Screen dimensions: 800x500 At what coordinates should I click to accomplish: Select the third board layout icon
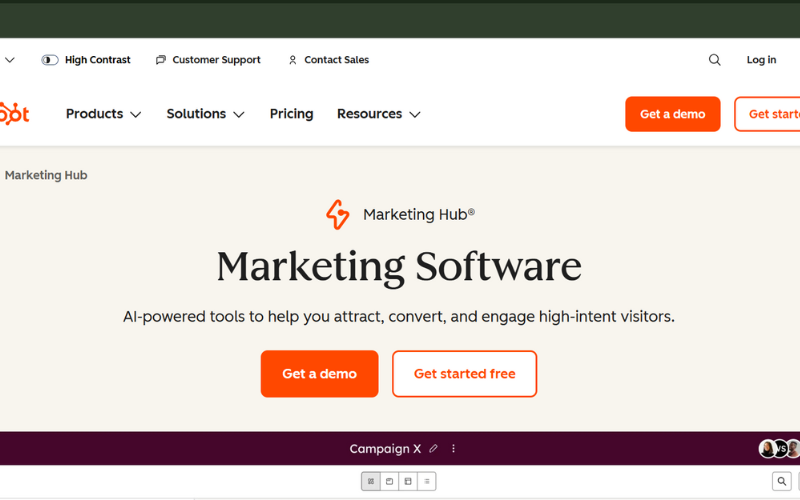pos(408,481)
